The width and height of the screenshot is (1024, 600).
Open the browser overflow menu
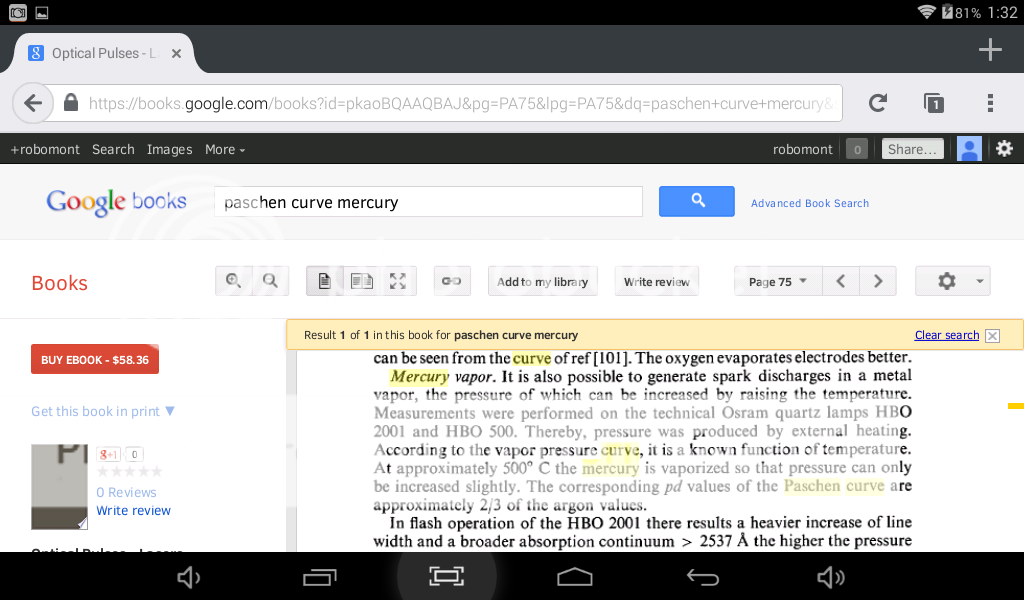pyautogui.click(x=990, y=103)
